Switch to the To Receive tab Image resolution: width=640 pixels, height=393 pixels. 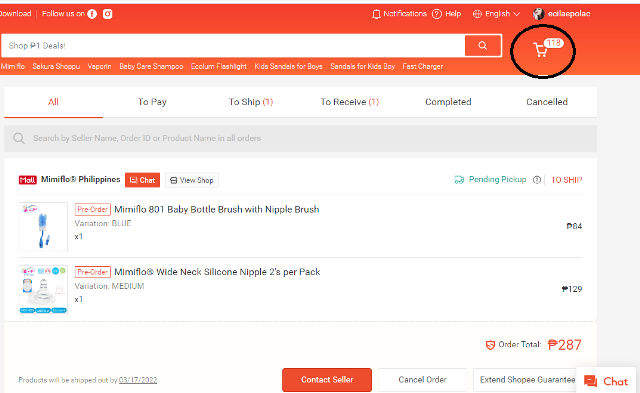click(x=349, y=102)
